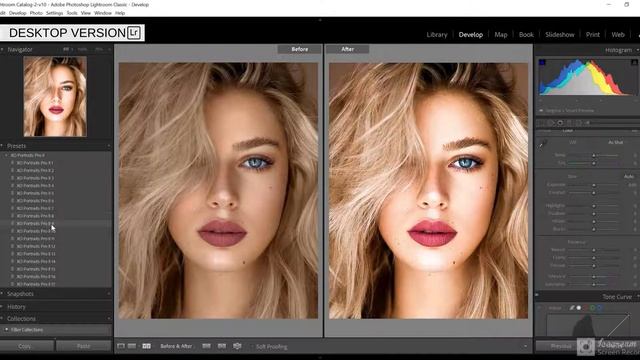Toggle highlight clipping indicator in histogram

634,62
